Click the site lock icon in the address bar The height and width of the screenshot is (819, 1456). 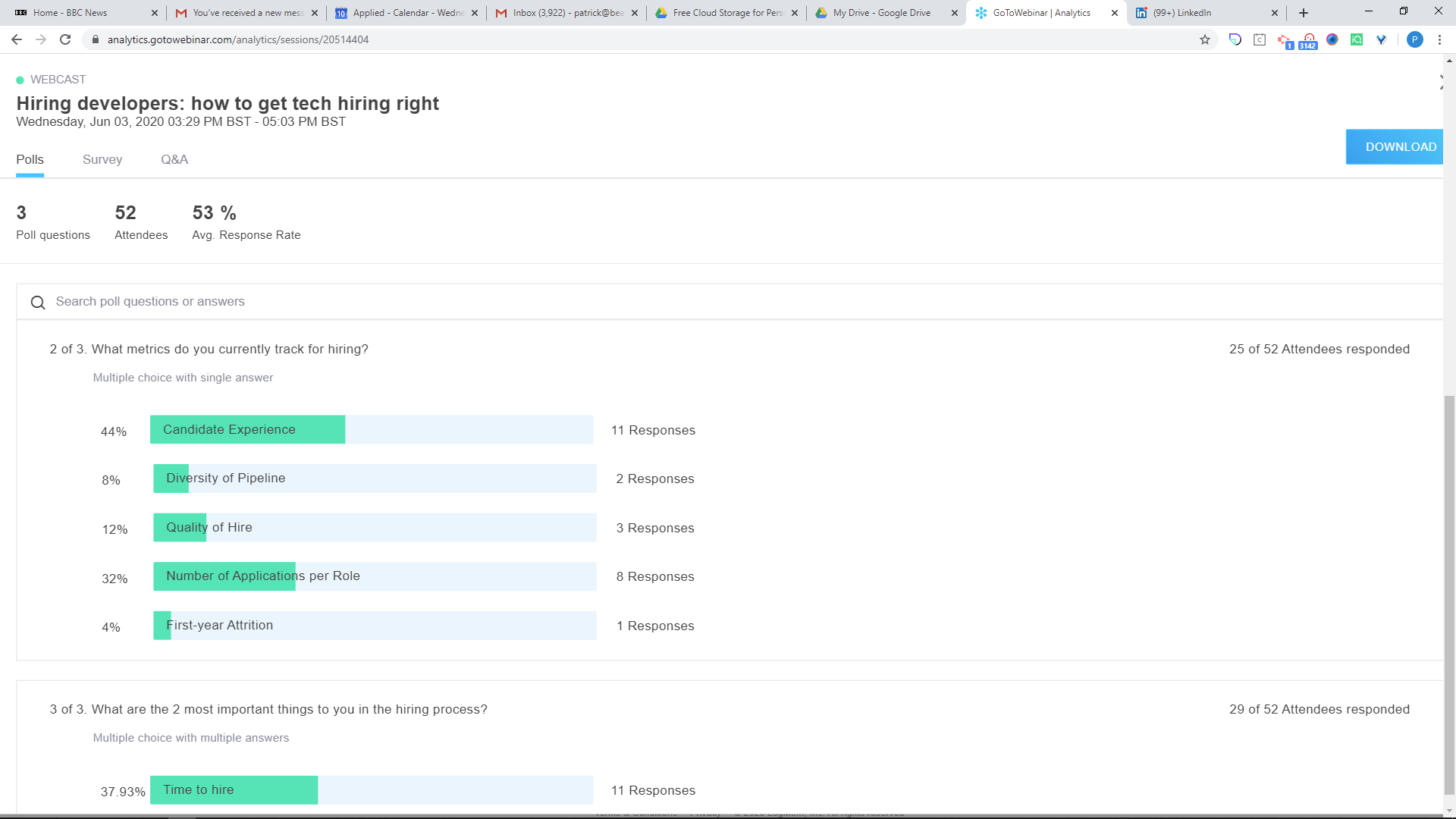[x=95, y=39]
